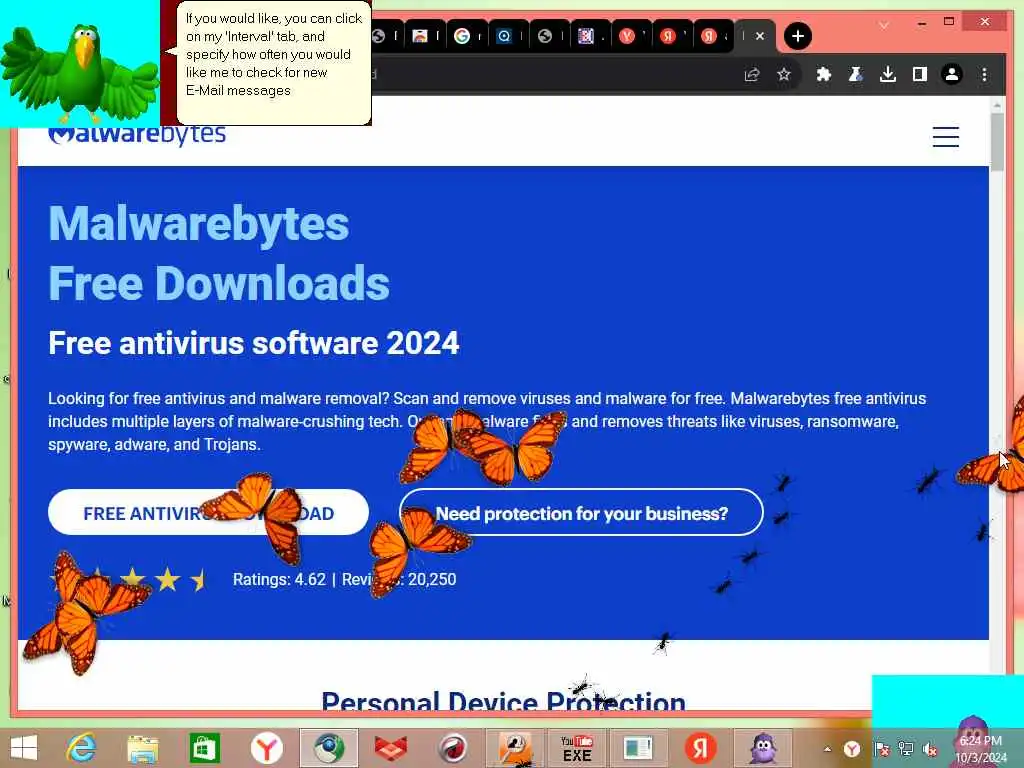1024x768 pixels.
Task: Switch to the colorful picture favicon tab
Action: (420, 36)
